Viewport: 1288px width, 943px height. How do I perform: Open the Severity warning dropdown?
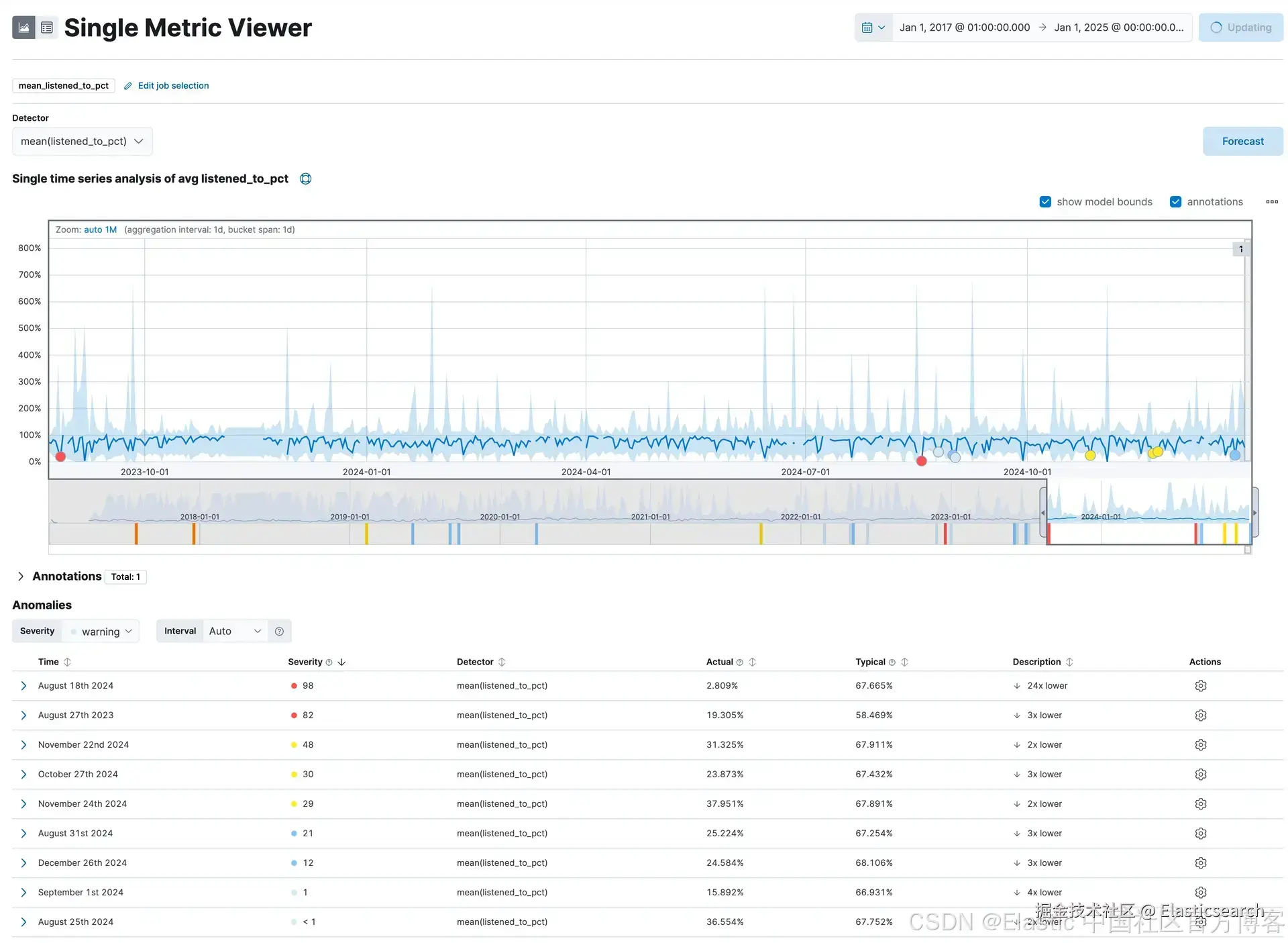(102, 631)
